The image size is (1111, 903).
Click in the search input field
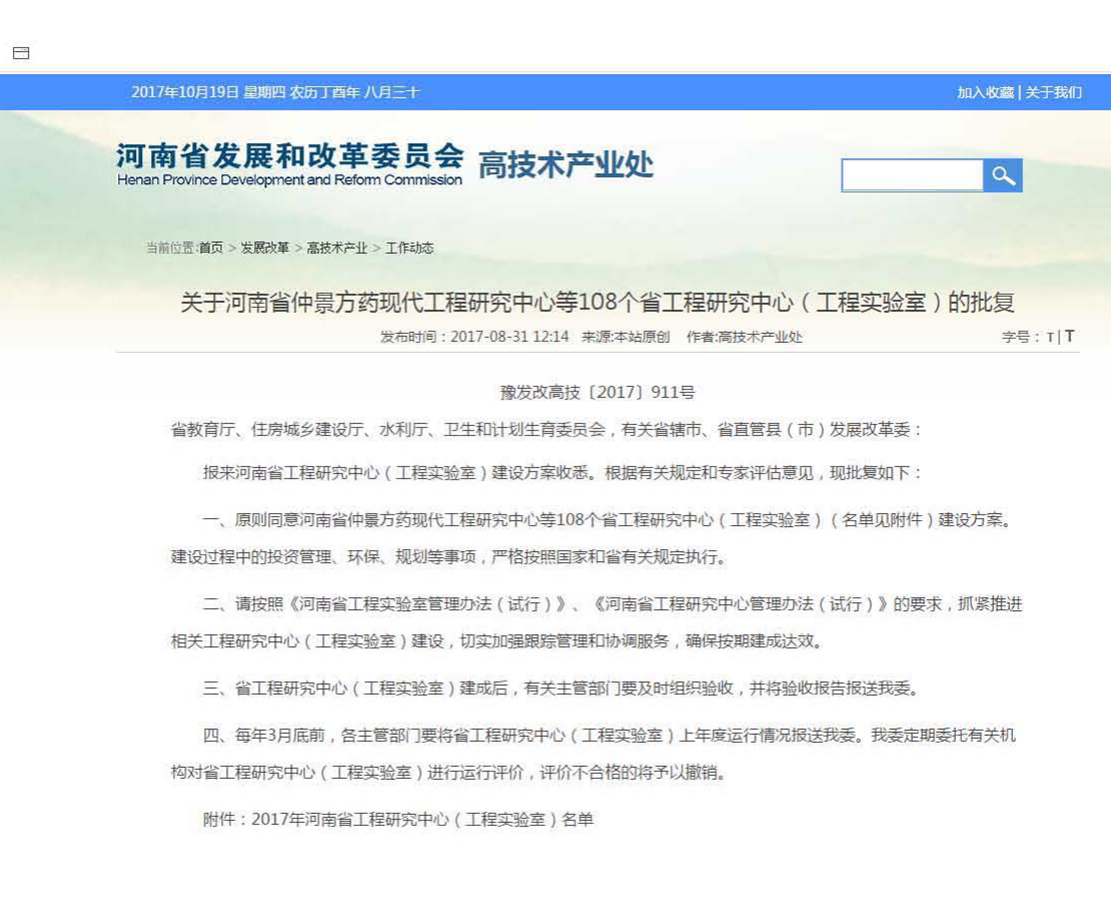[x=912, y=176]
